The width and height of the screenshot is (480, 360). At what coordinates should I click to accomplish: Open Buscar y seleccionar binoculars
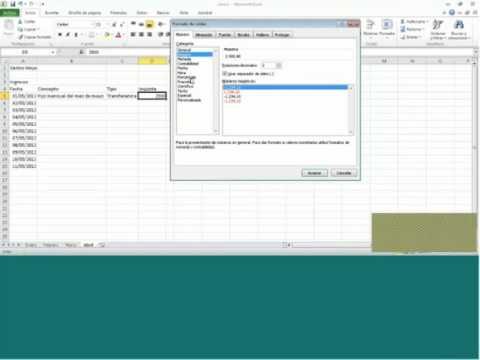(x=459, y=29)
